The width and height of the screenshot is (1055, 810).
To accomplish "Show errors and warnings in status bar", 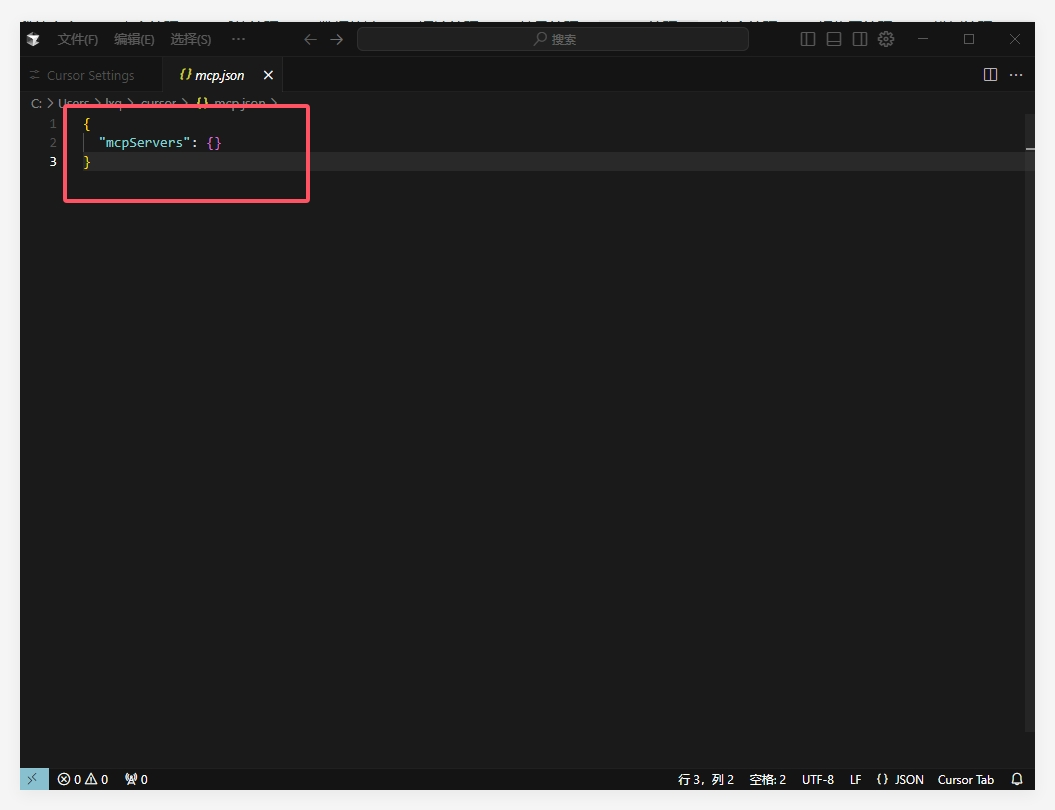I will [83, 779].
